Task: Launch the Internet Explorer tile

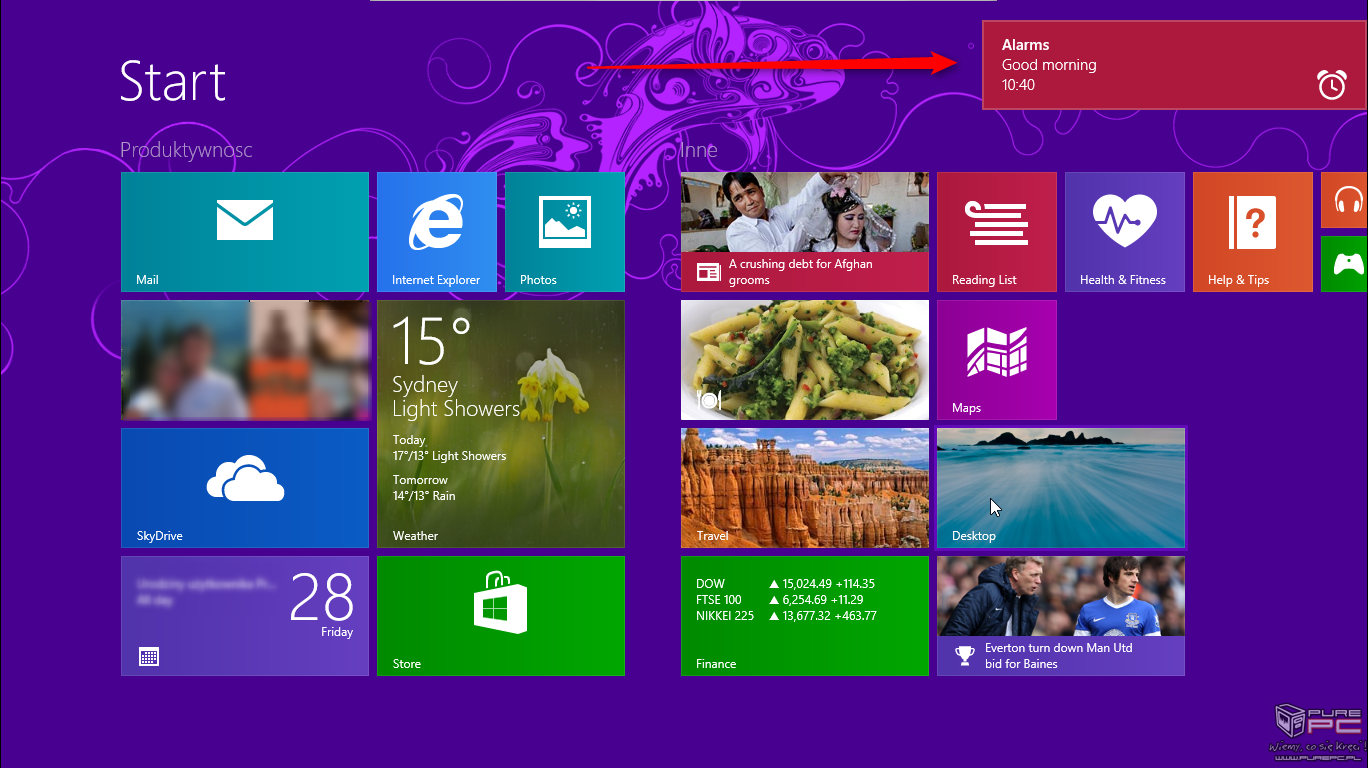Action: (437, 232)
